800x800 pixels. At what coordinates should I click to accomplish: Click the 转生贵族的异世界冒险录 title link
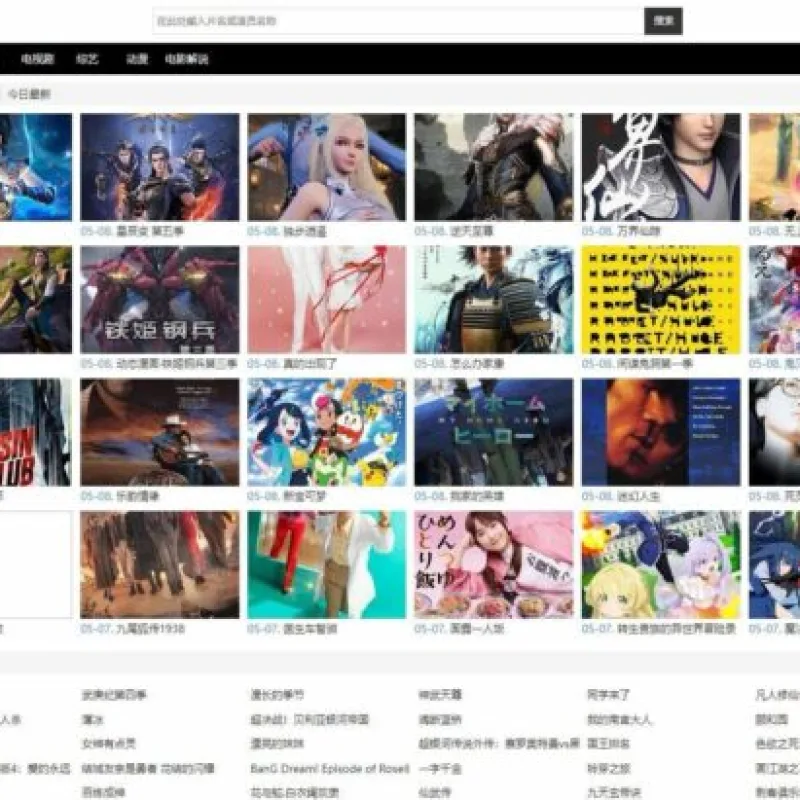coord(676,629)
